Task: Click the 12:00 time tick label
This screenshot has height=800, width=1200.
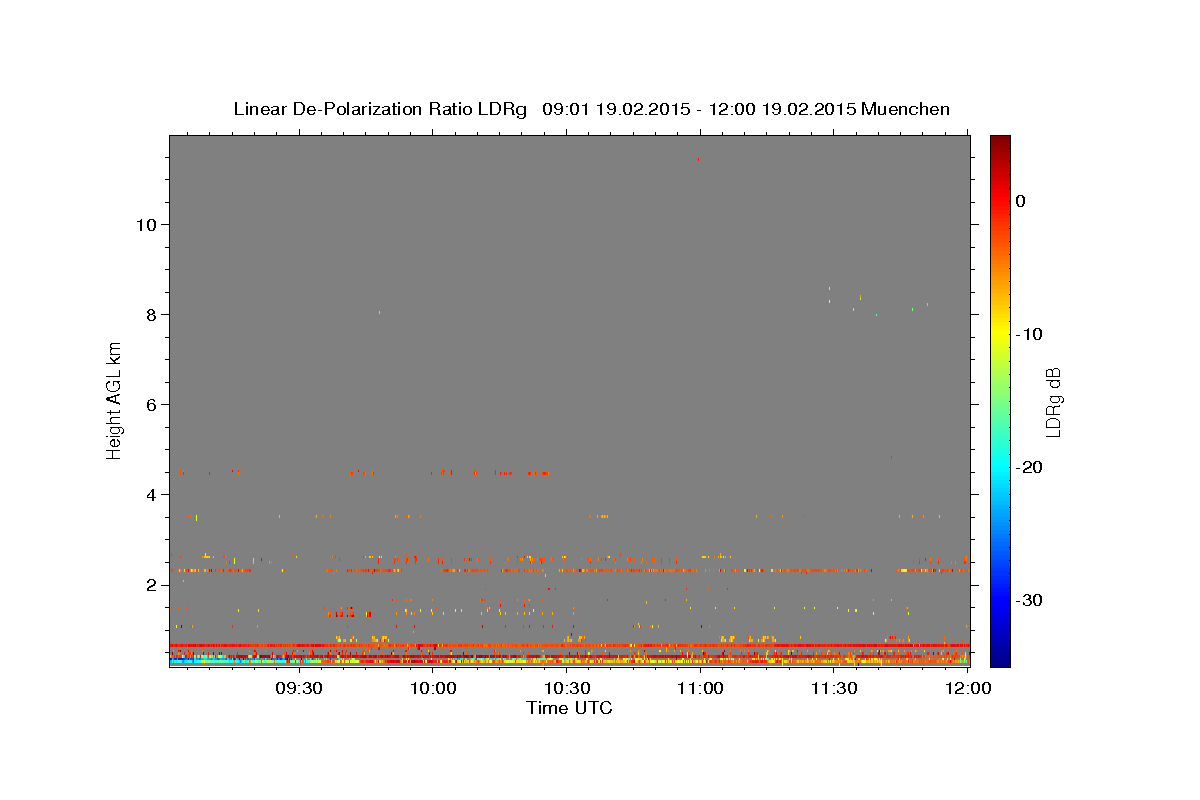Action: (x=967, y=689)
